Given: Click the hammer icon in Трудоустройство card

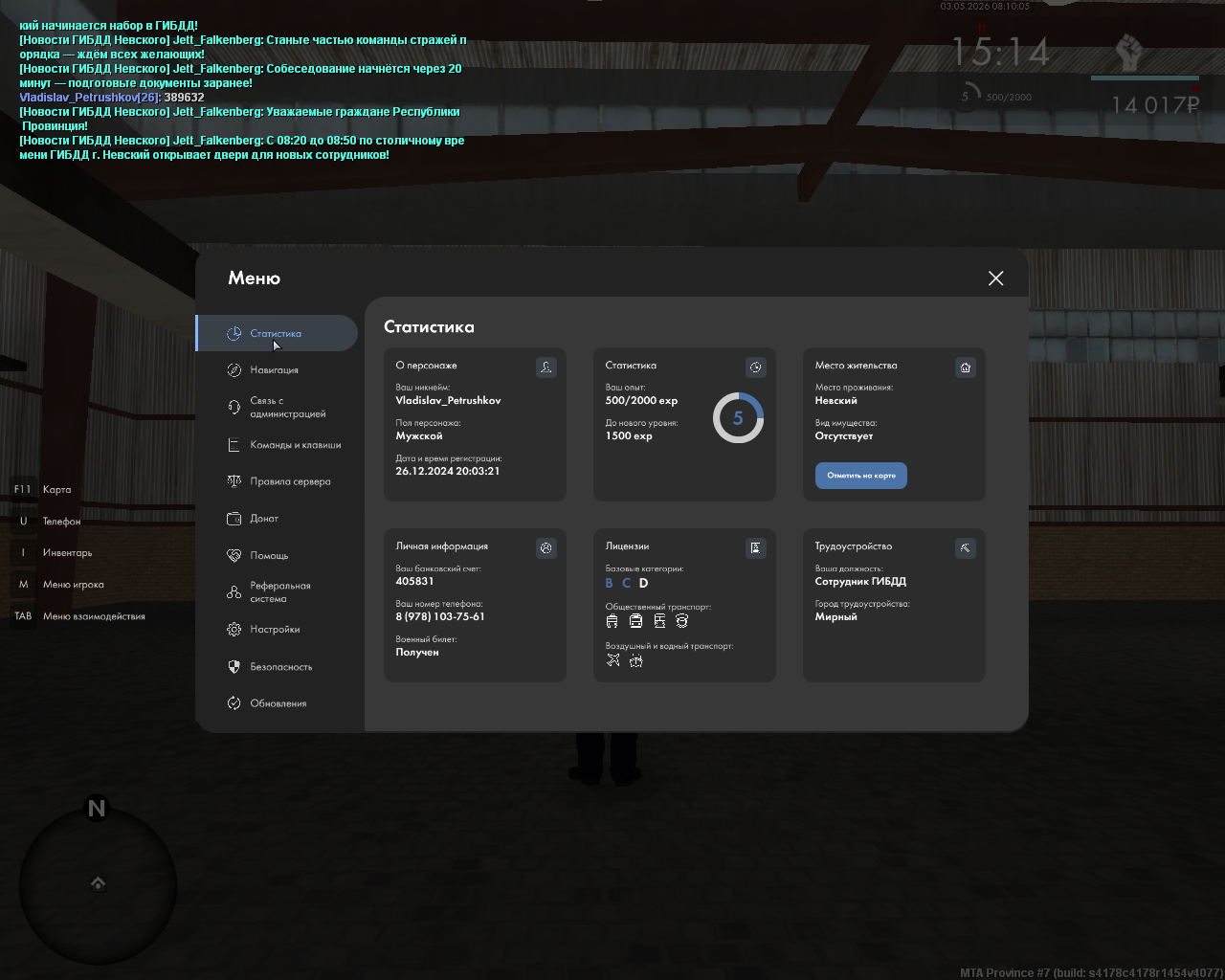Looking at the screenshot, I should pyautogui.click(x=966, y=548).
